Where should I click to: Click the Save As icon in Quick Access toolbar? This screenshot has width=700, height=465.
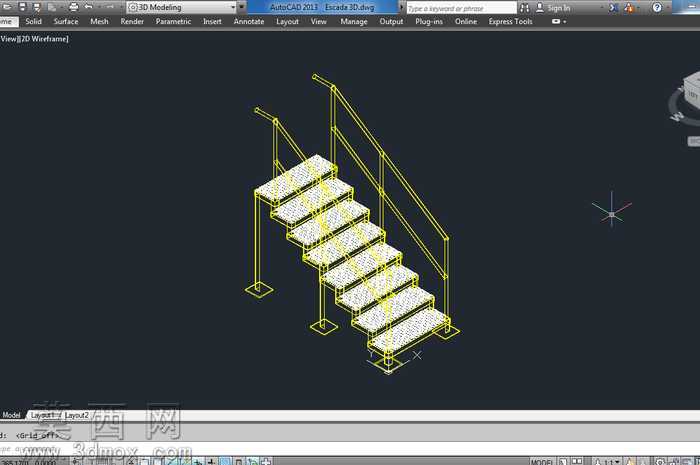(37, 7)
